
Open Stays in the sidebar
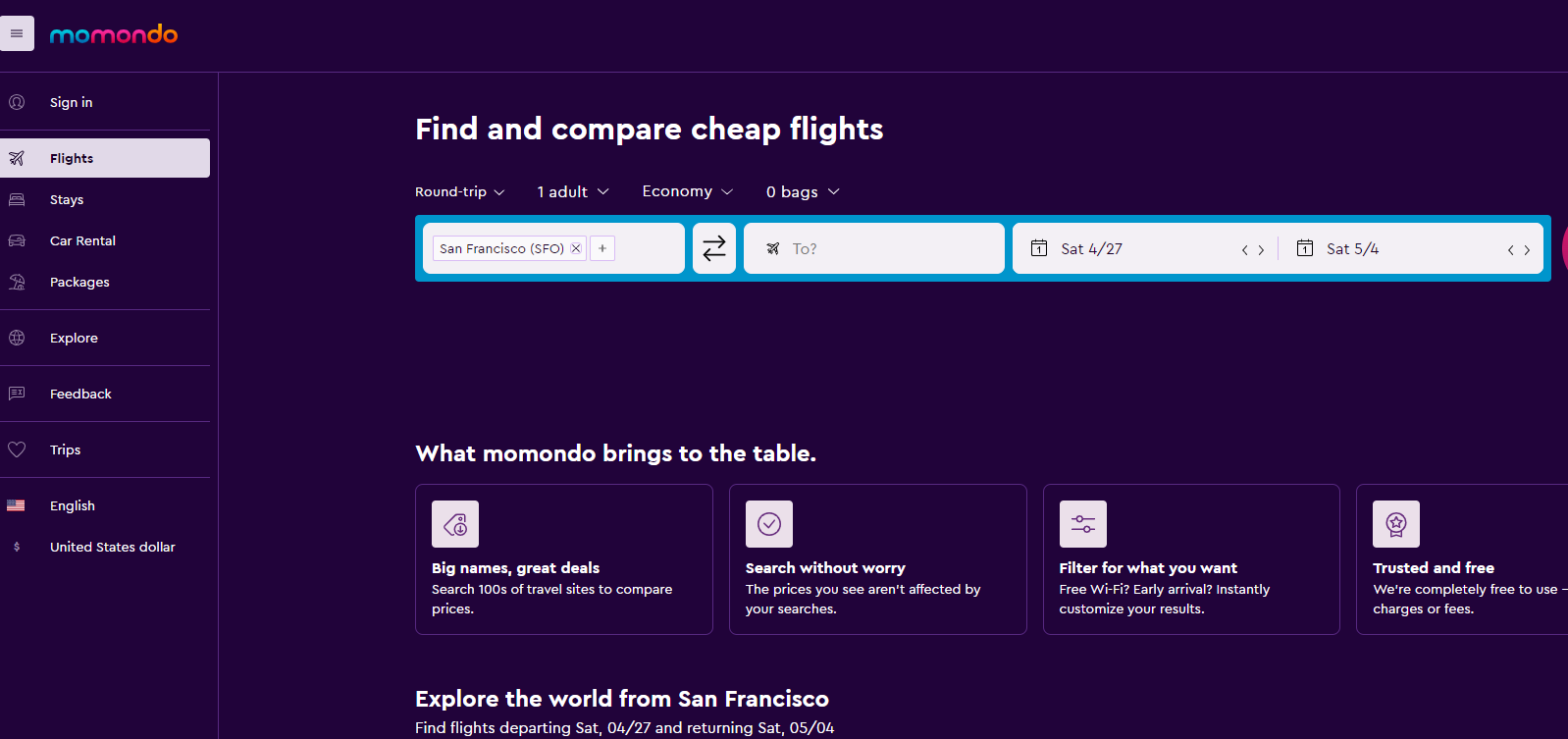[67, 199]
